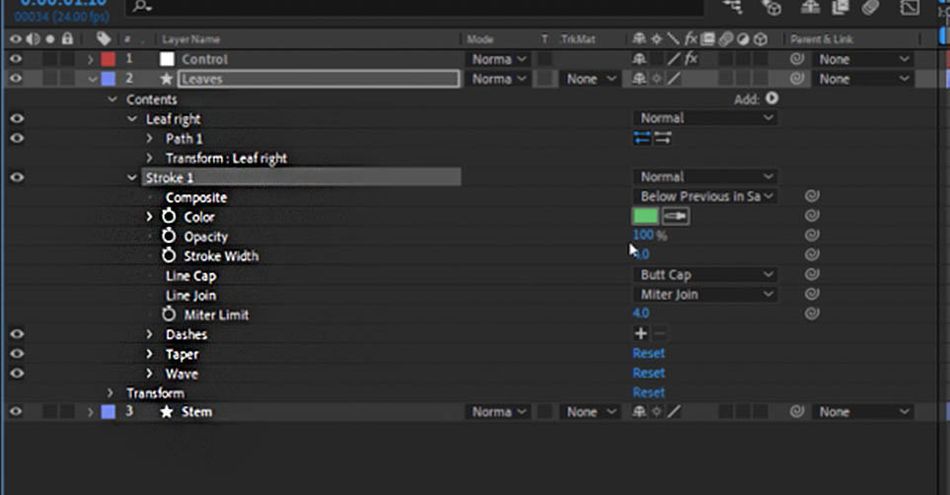Click the first Path 1 direction icon

(642, 138)
